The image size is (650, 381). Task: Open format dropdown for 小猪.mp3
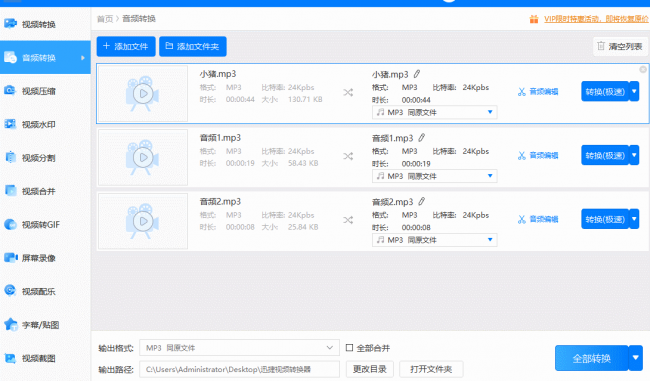pos(434,112)
